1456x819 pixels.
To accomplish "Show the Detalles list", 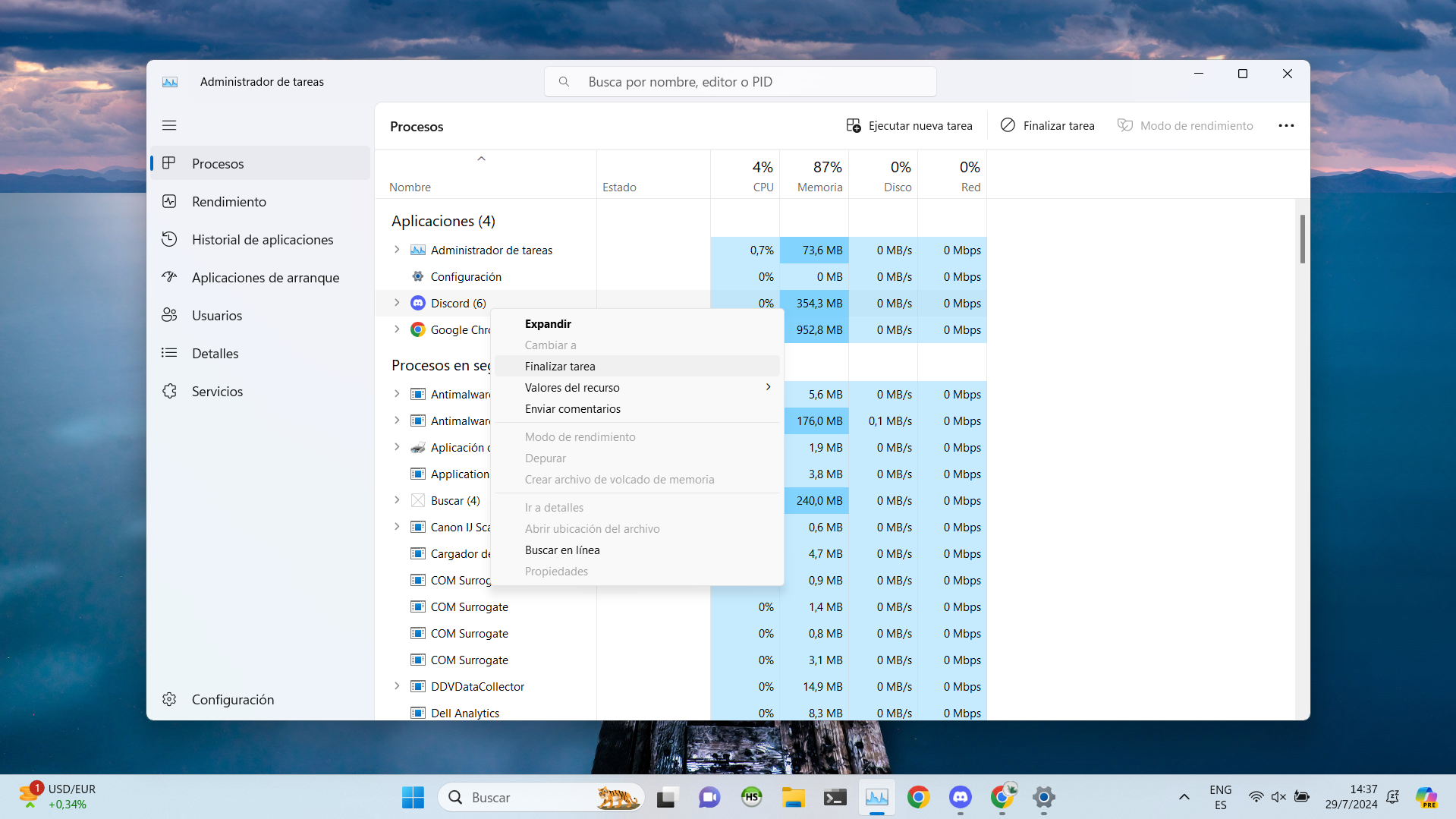I will click(x=260, y=353).
